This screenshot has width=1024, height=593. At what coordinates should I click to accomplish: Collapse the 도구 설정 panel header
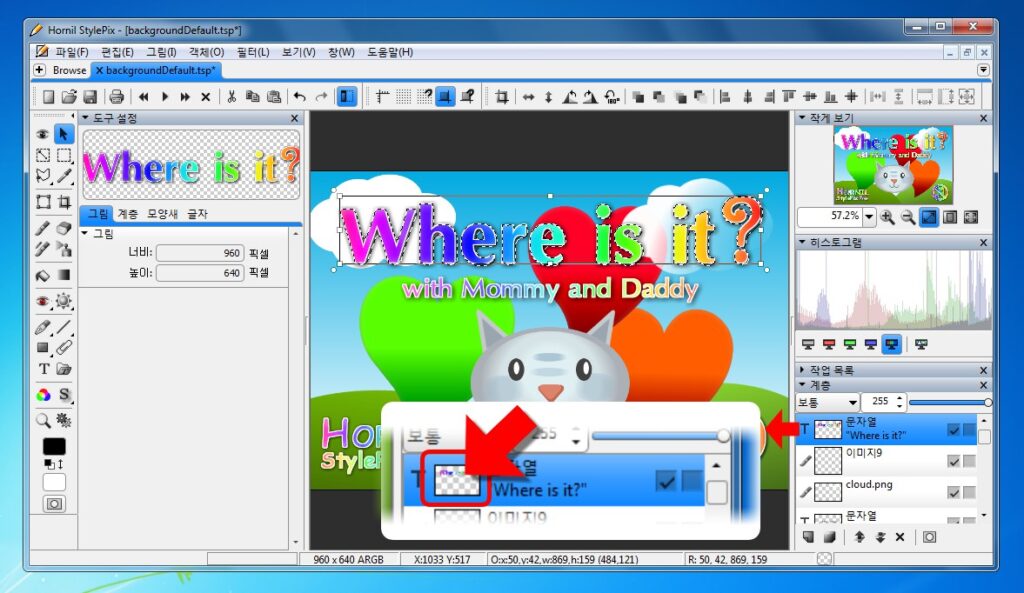85,118
